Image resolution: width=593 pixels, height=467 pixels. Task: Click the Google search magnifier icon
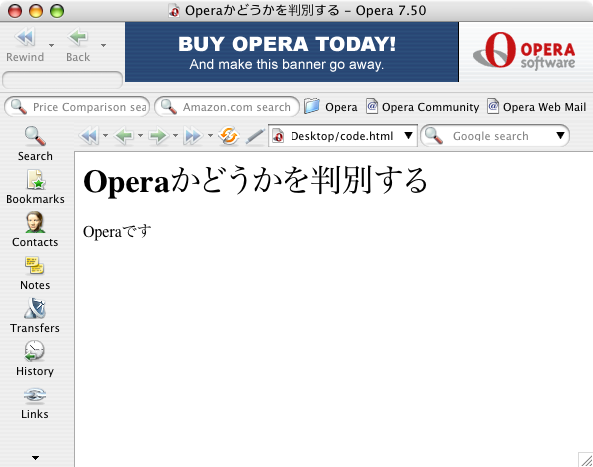(x=434, y=136)
